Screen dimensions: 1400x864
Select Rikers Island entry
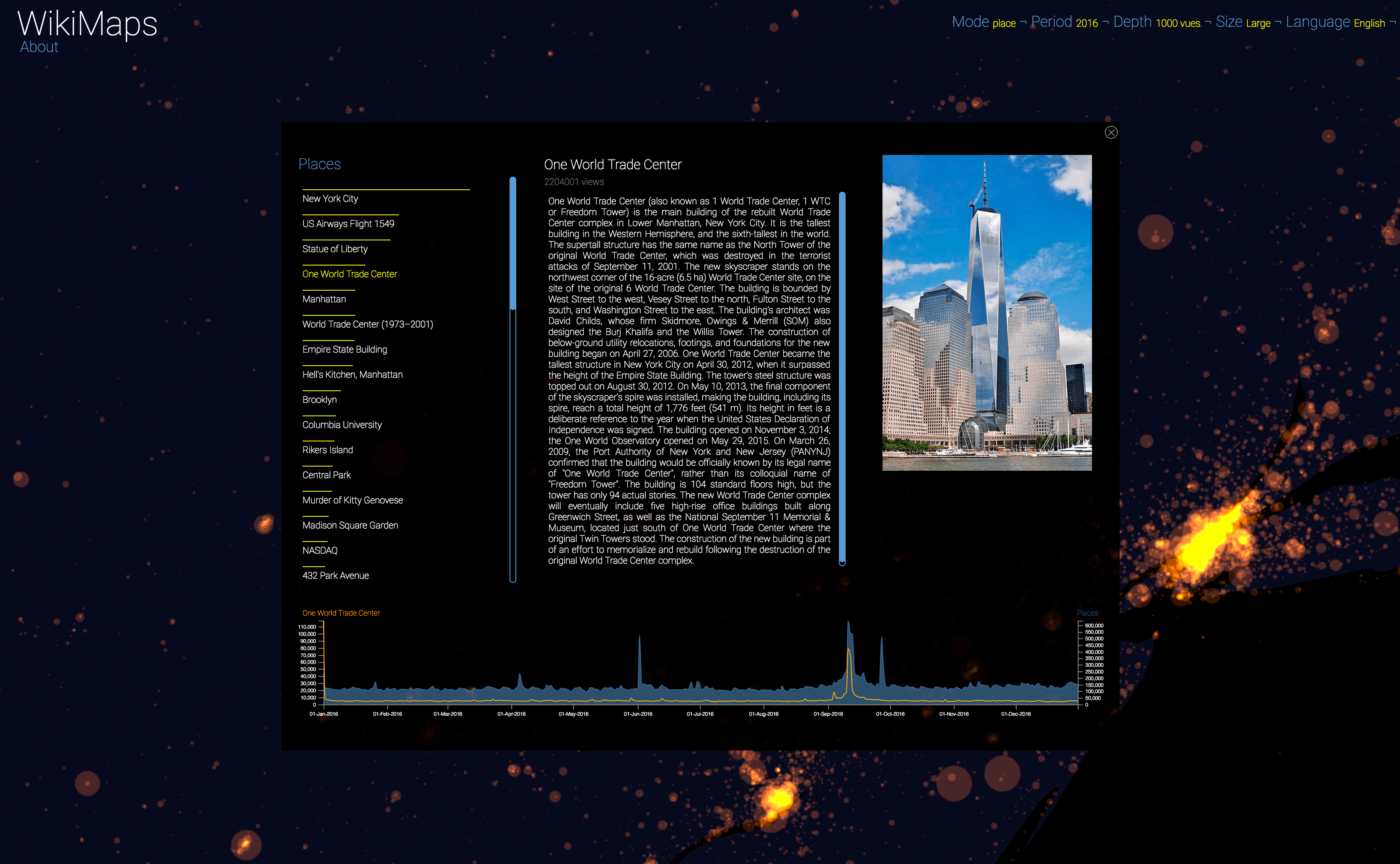pos(328,450)
